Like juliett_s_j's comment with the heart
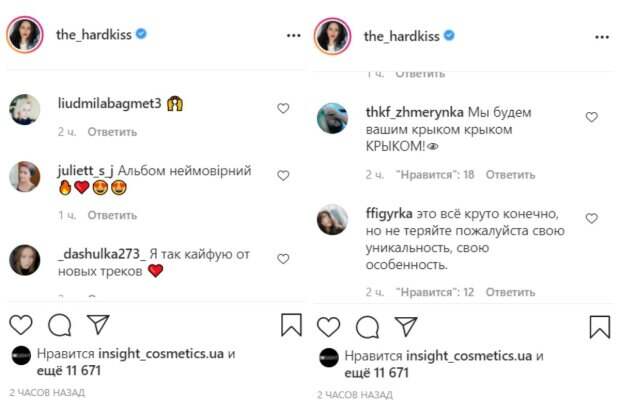Image resolution: width=620 pixels, height=413 pixels. (x=283, y=175)
